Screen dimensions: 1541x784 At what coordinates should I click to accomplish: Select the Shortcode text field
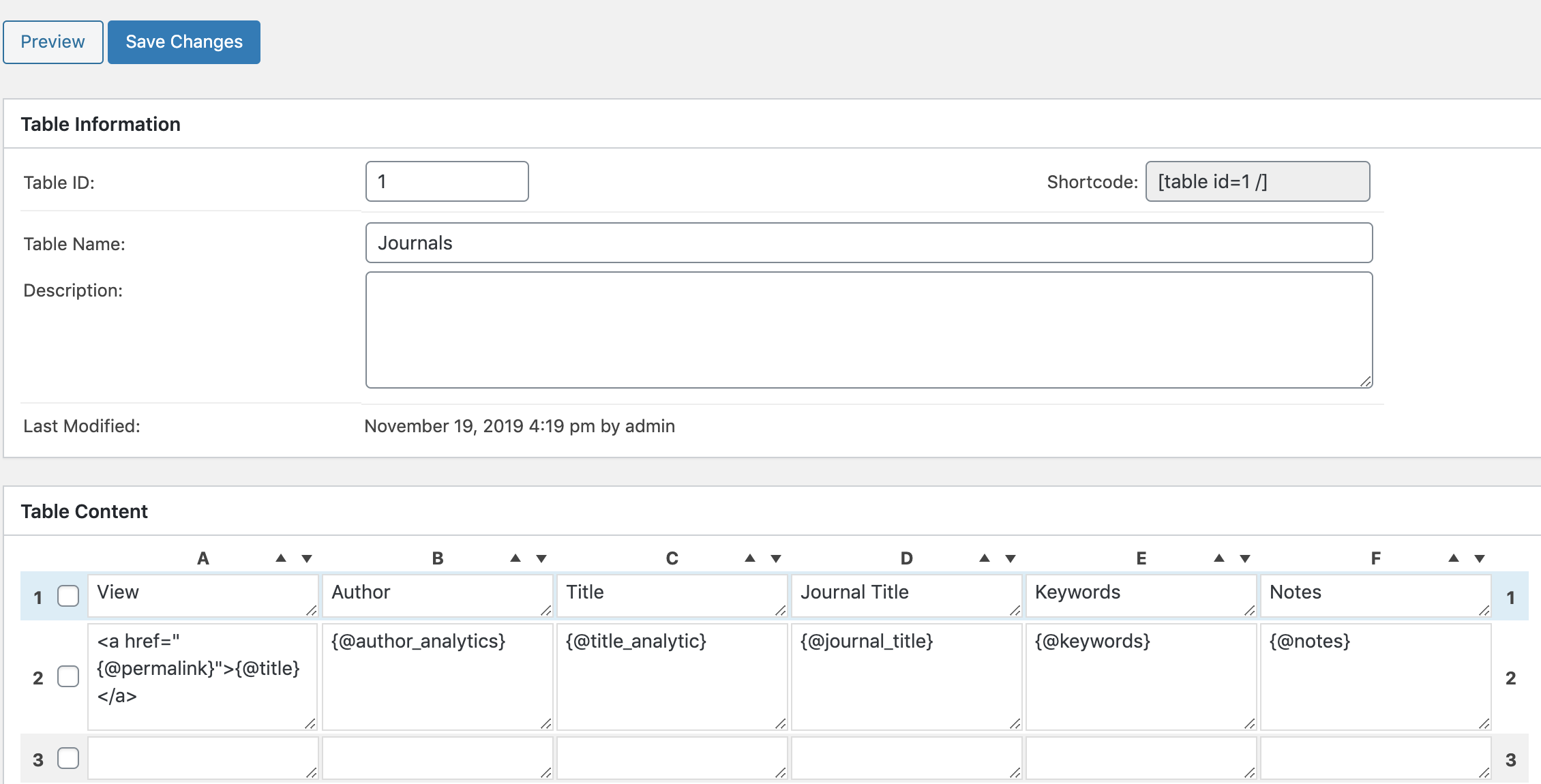[1257, 181]
